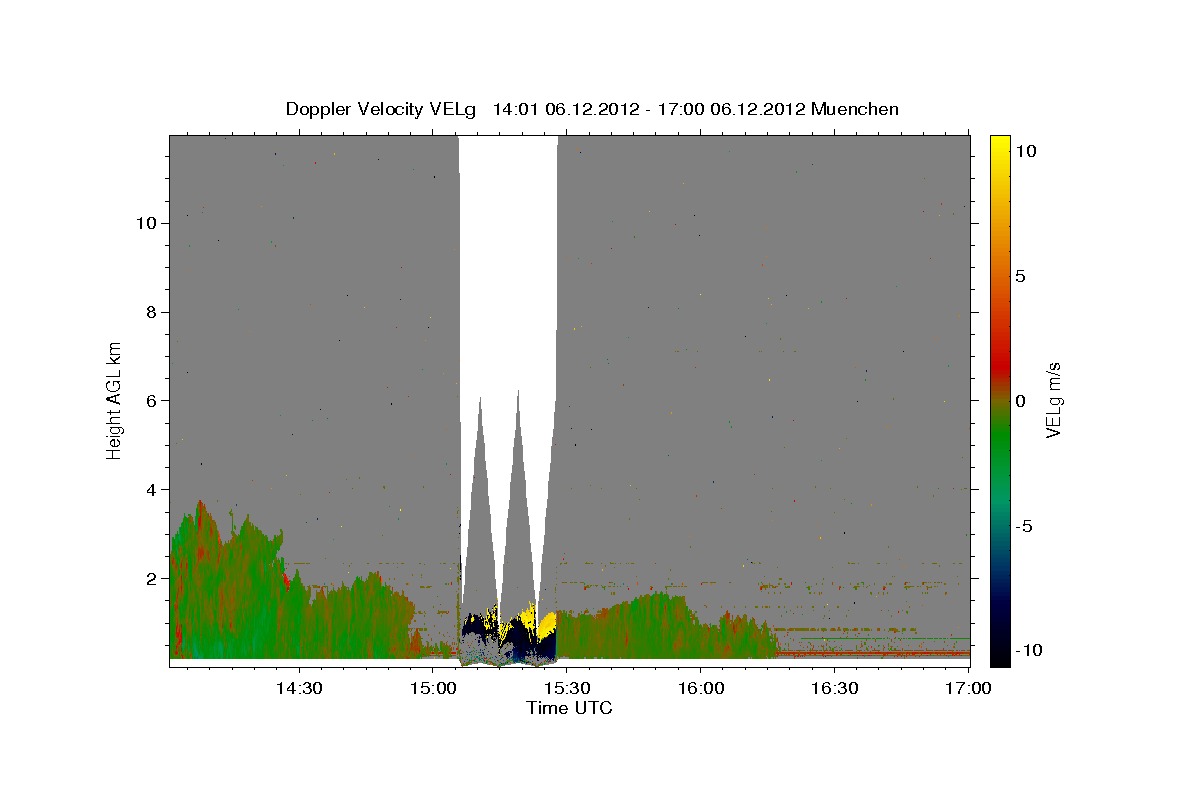The image size is (1200, 800).
Task: Click the '16:30' time tick label
Action: [834, 688]
